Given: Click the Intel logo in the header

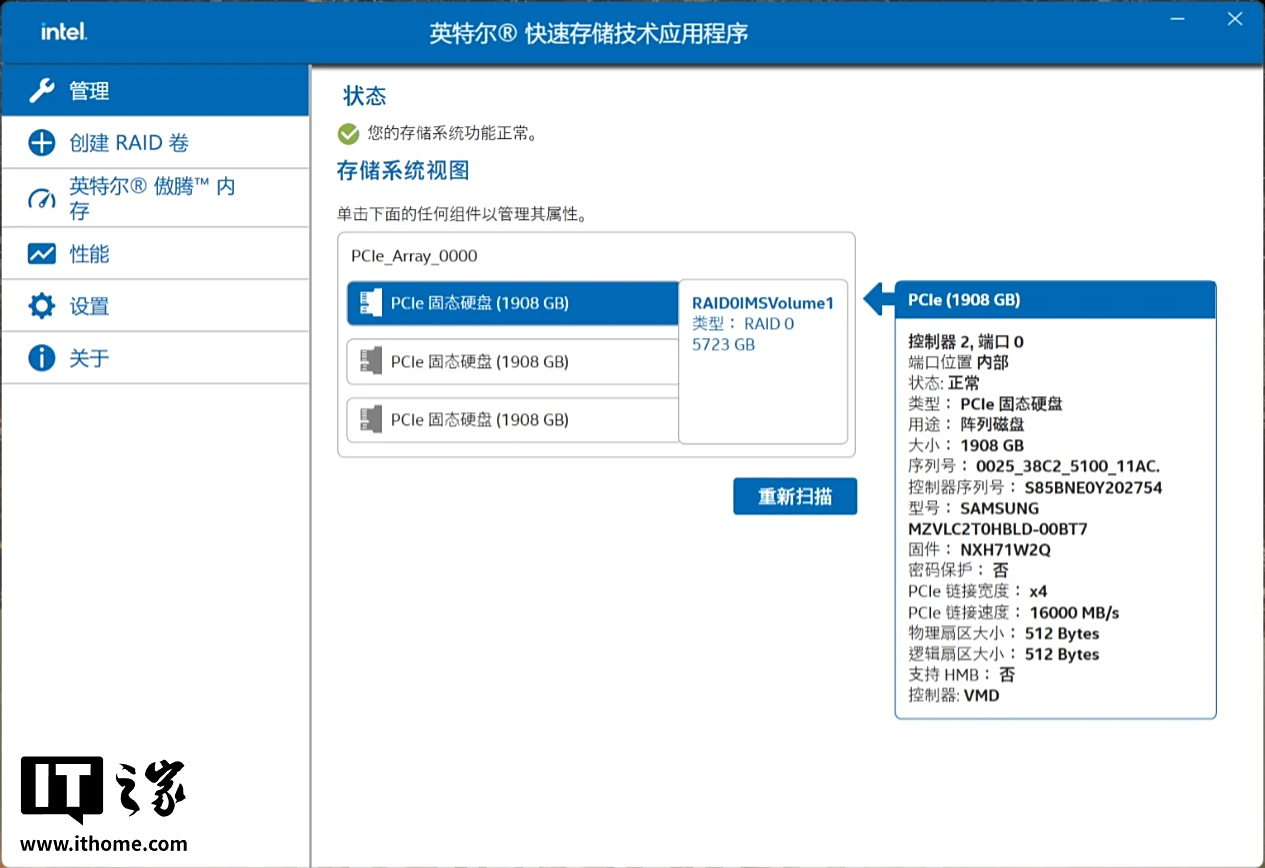Looking at the screenshot, I should [x=64, y=32].
